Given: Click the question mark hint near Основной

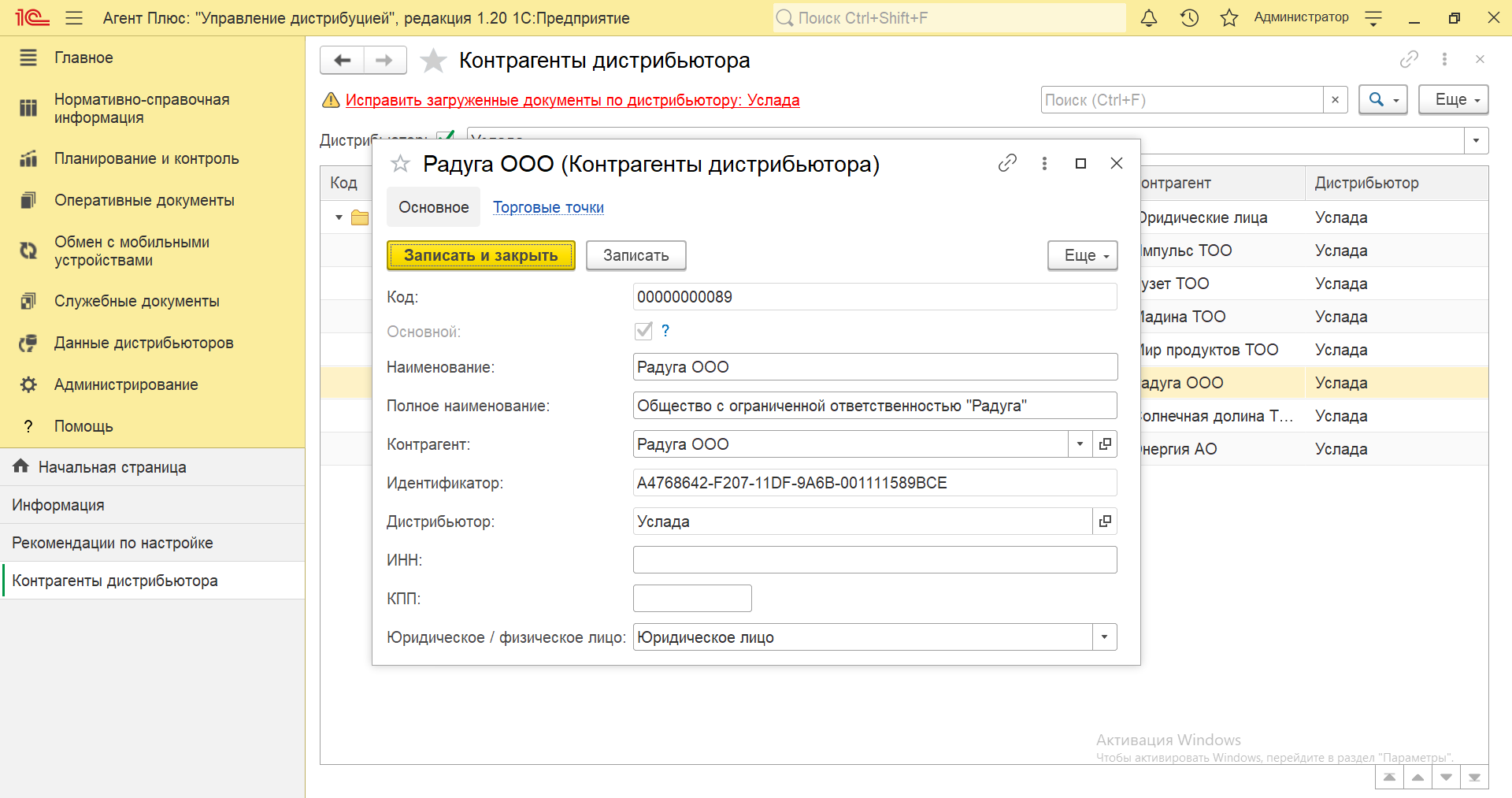Looking at the screenshot, I should 665,331.
